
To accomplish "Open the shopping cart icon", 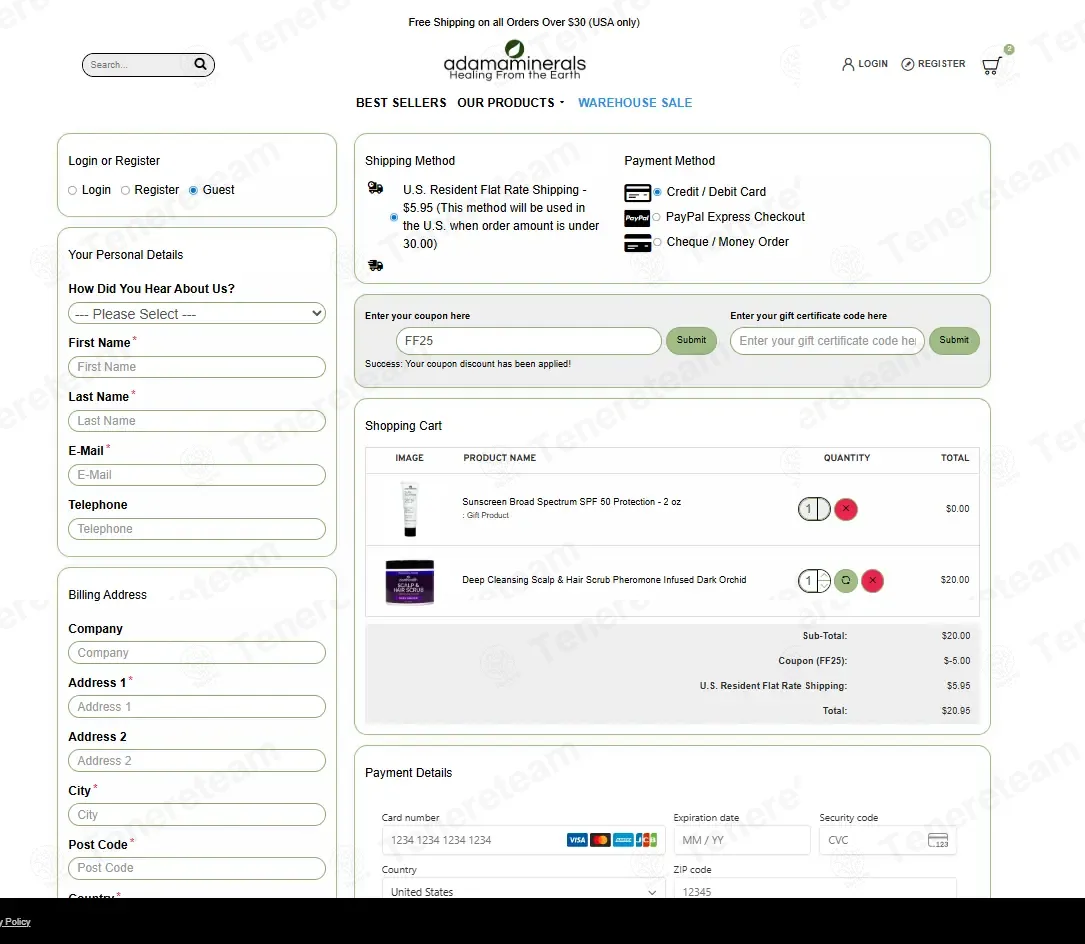I will [x=992, y=65].
